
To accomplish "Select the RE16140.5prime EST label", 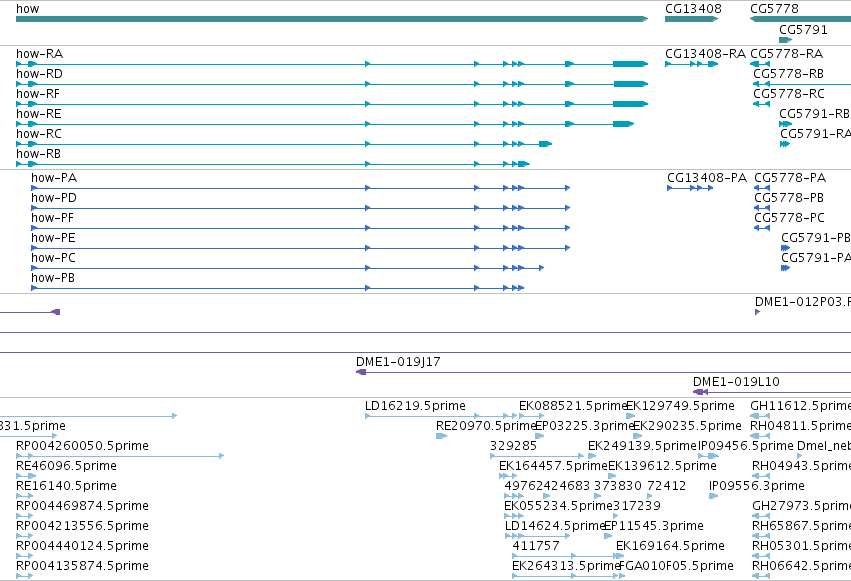I will click(66, 486).
